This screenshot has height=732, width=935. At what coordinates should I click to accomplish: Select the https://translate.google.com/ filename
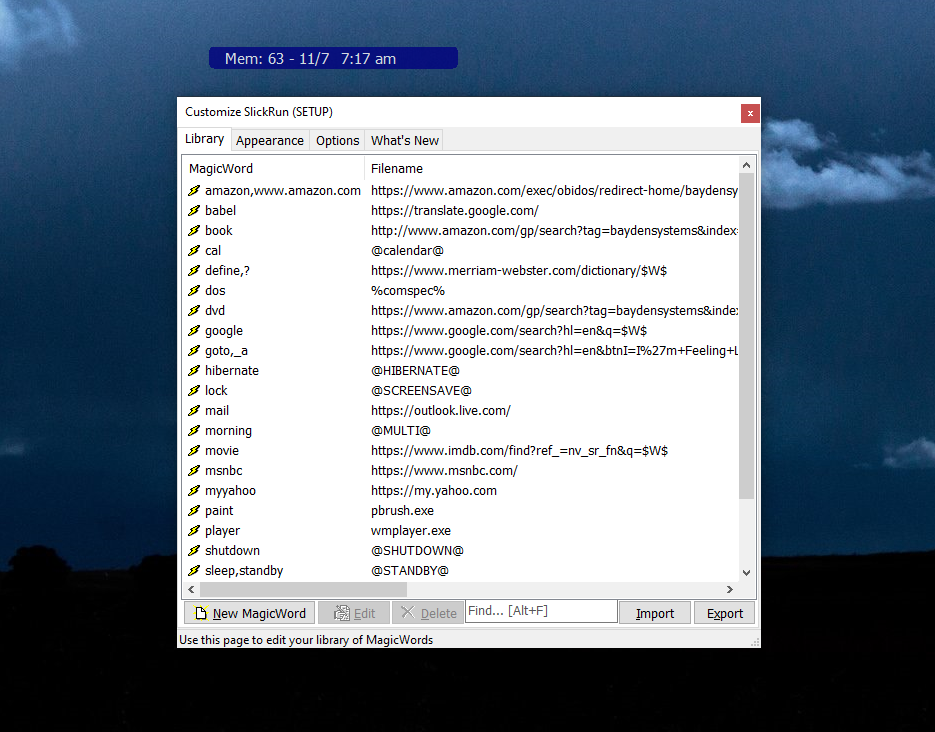454,210
